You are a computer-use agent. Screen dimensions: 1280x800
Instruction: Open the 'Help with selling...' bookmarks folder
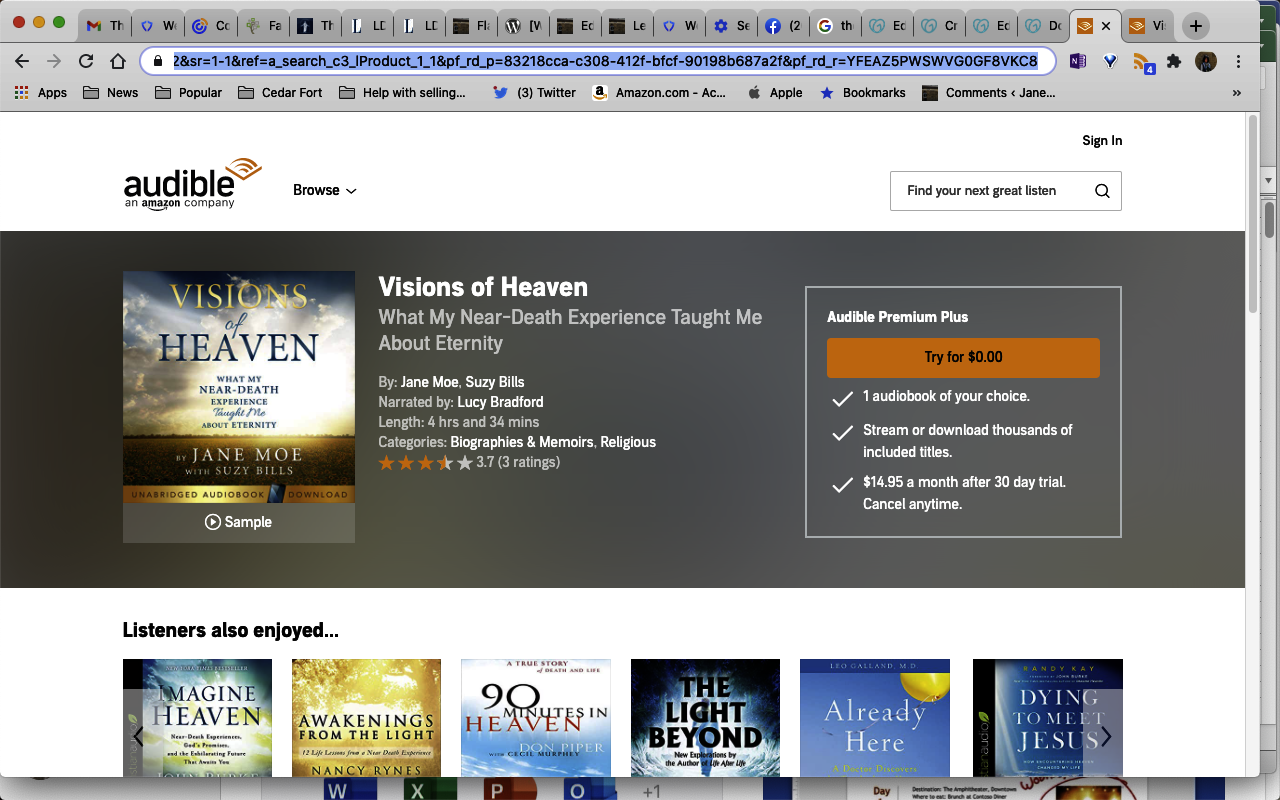point(403,92)
